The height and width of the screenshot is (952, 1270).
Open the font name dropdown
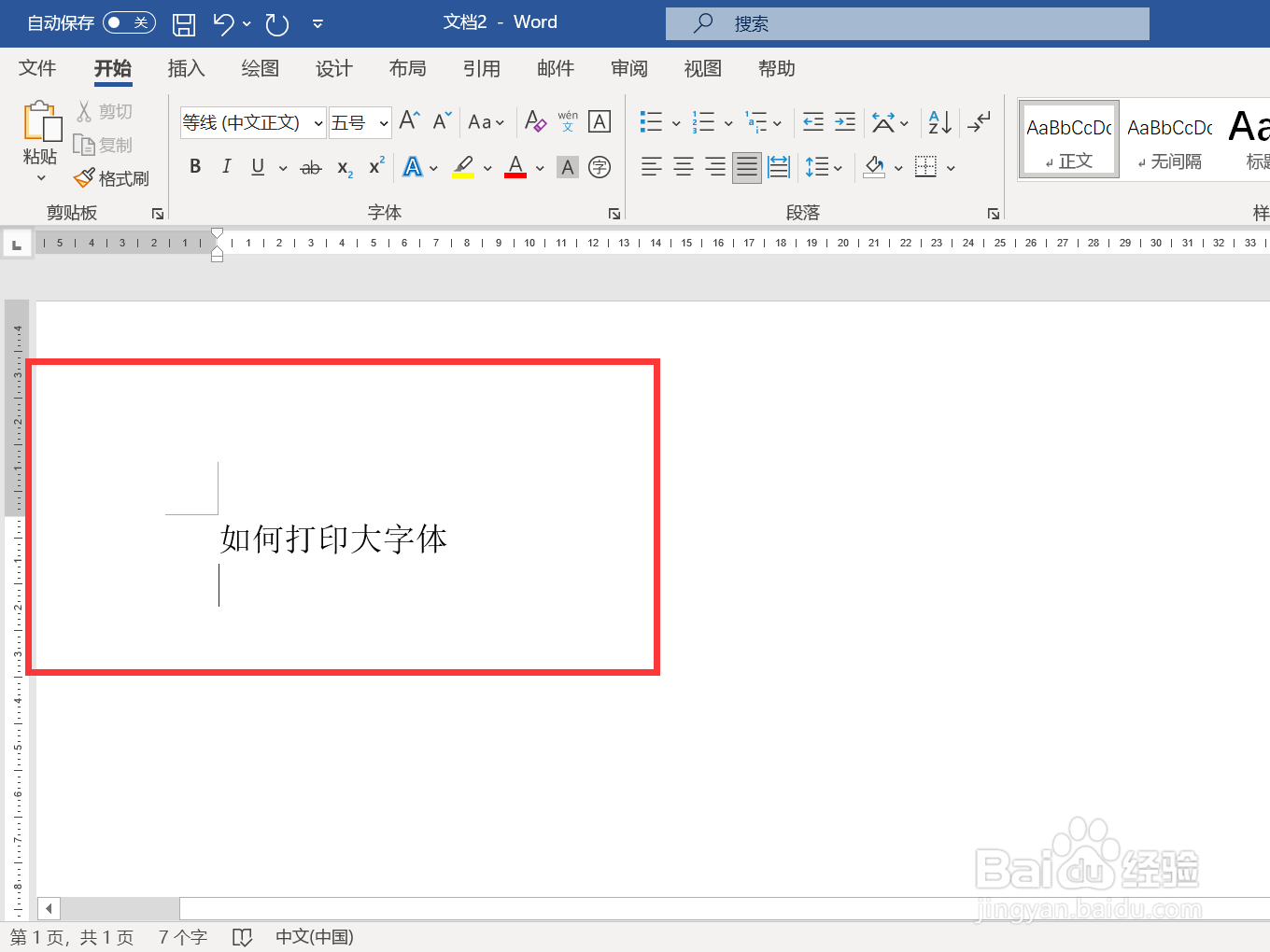[x=318, y=123]
